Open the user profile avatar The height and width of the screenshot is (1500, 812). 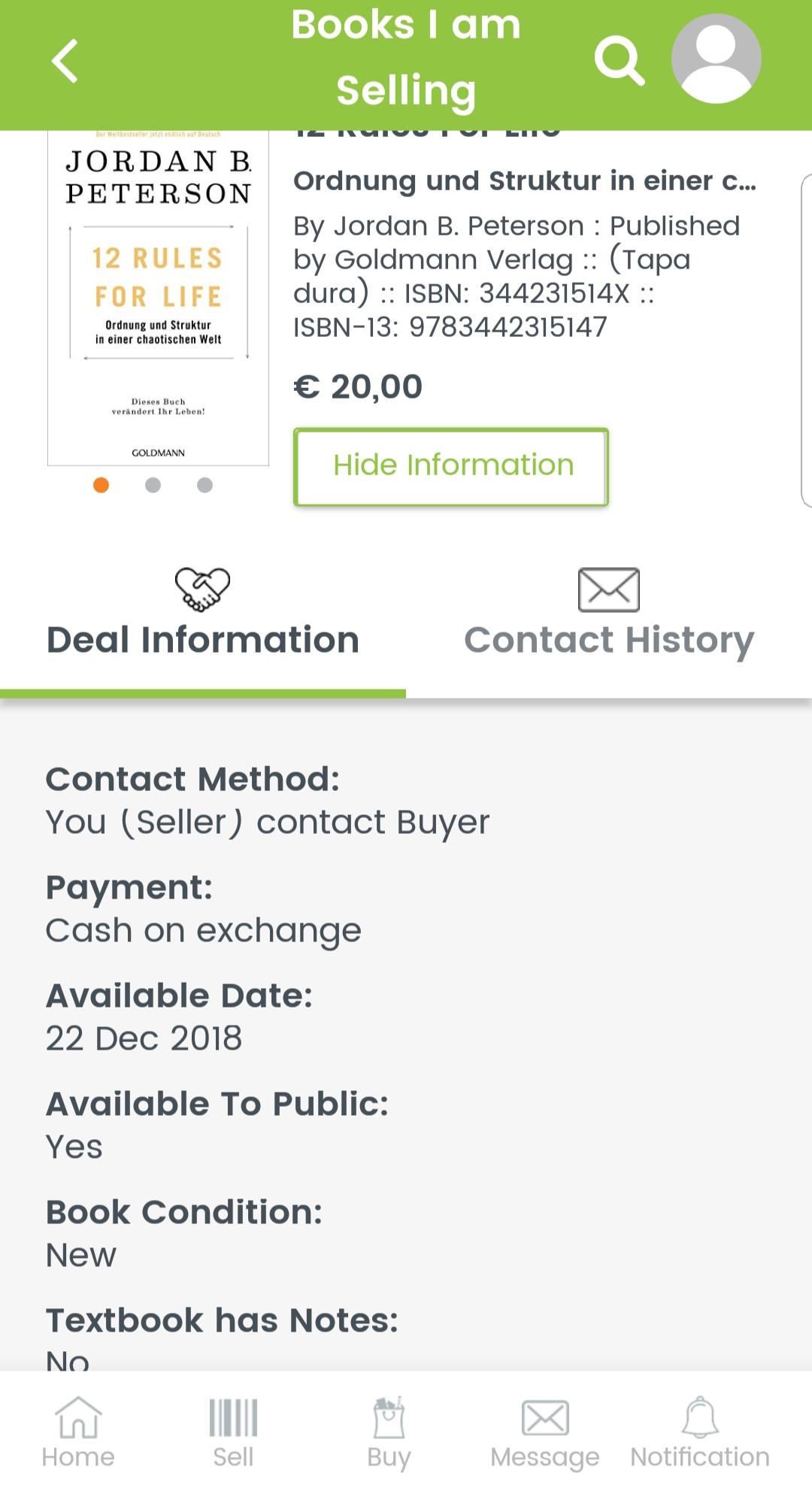point(716,59)
